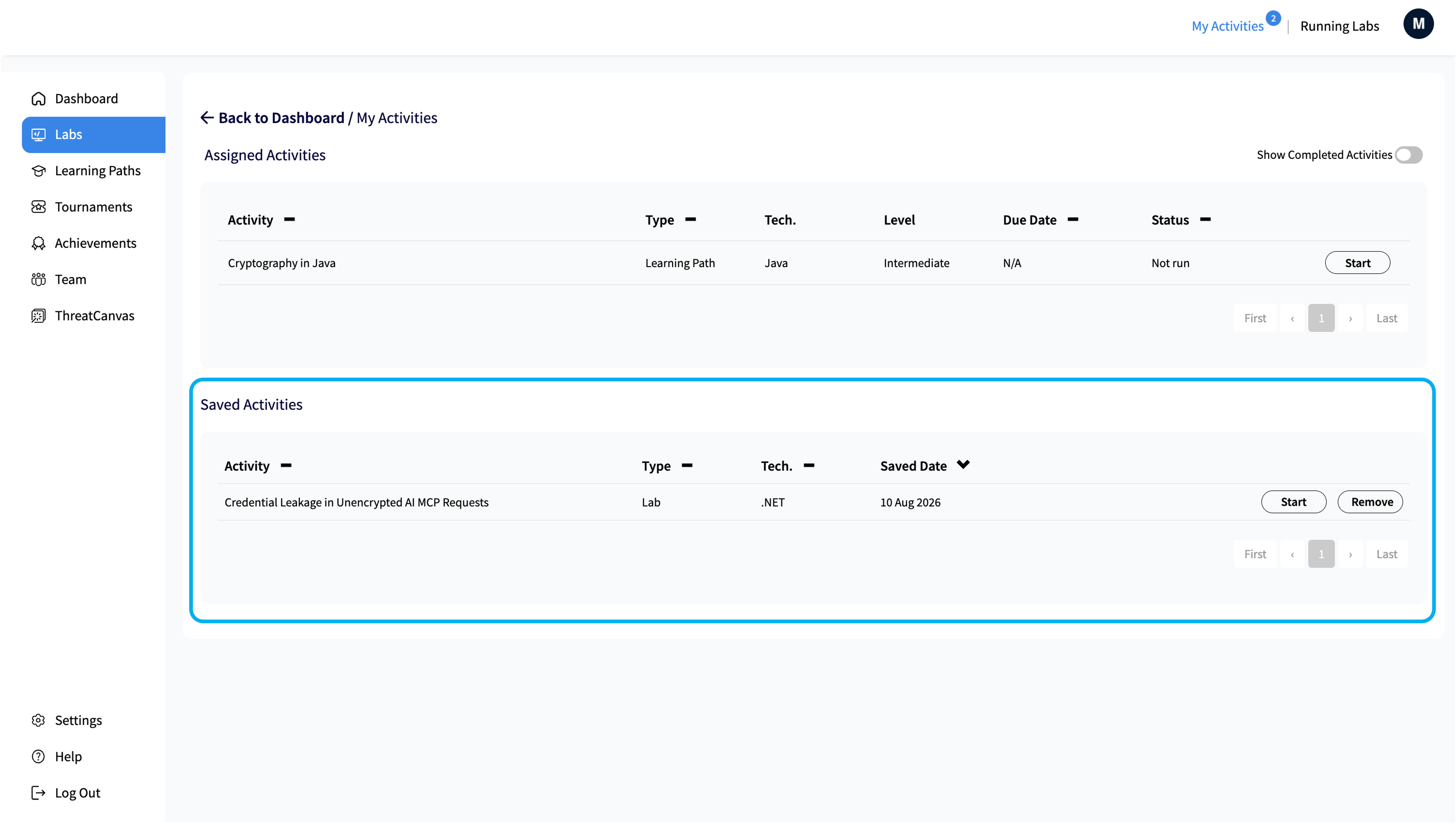Open Achievements section
Image resolution: width=1456 pixels, height=823 pixels.
(x=95, y=243)
